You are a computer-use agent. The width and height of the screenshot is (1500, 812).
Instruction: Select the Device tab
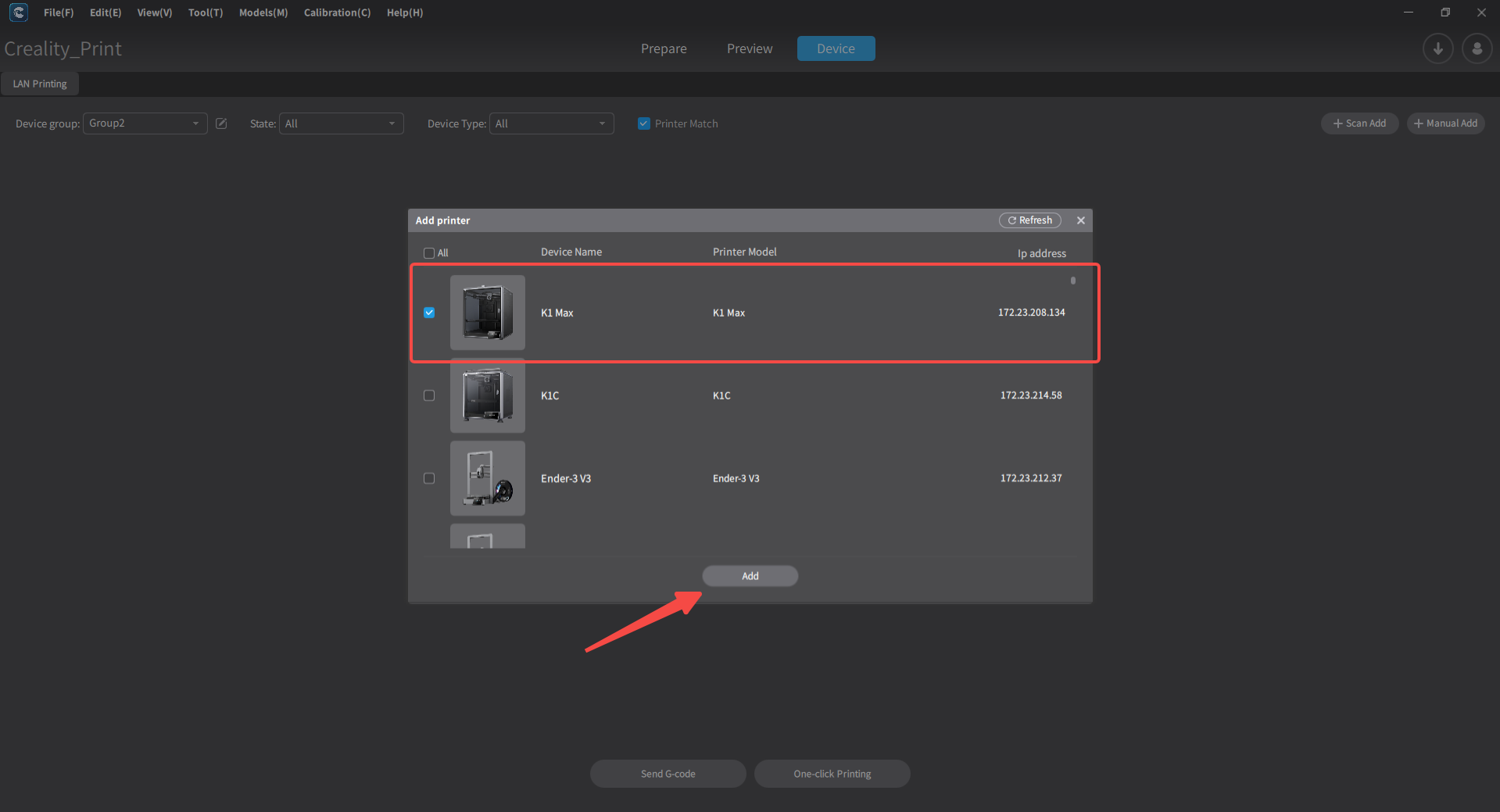coord(836,48)
